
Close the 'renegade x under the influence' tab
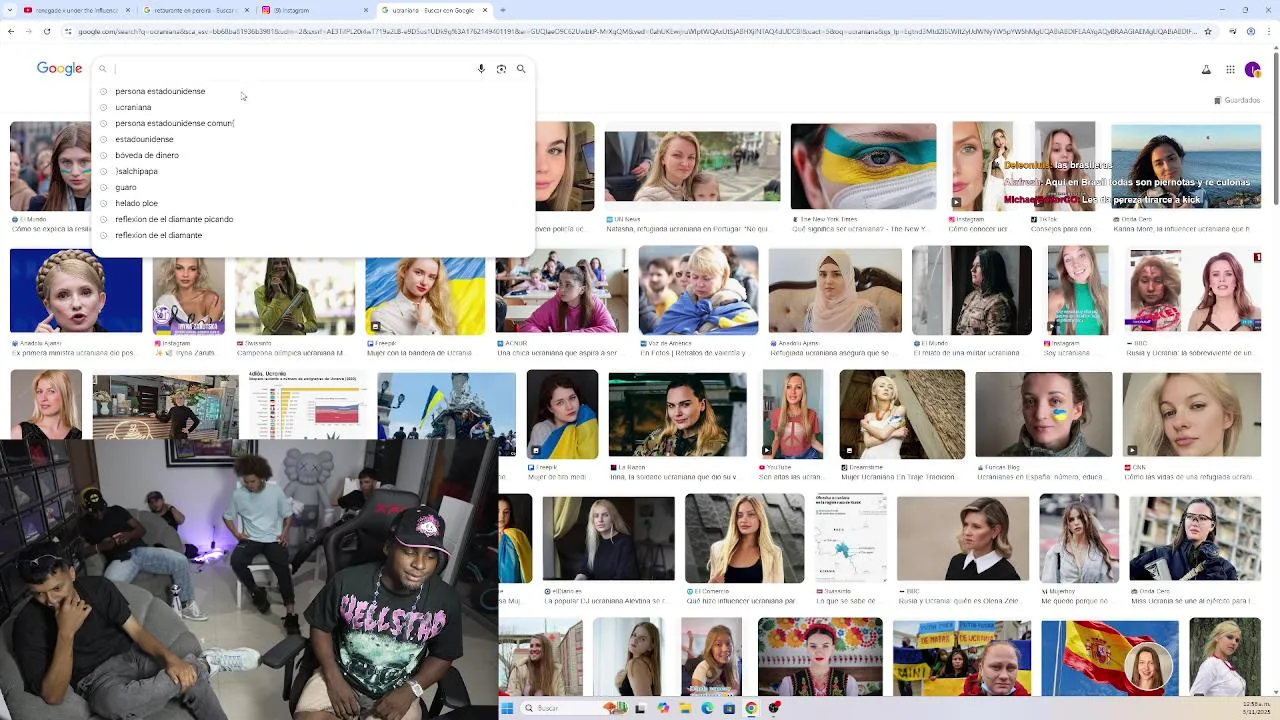pyautogui.click(x=128, y=10)
